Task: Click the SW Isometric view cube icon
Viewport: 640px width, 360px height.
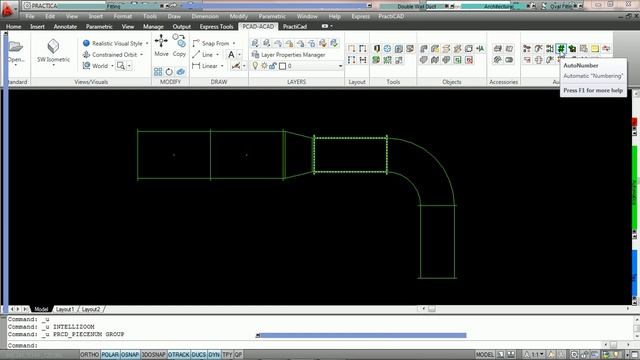Action: [53, 46]
